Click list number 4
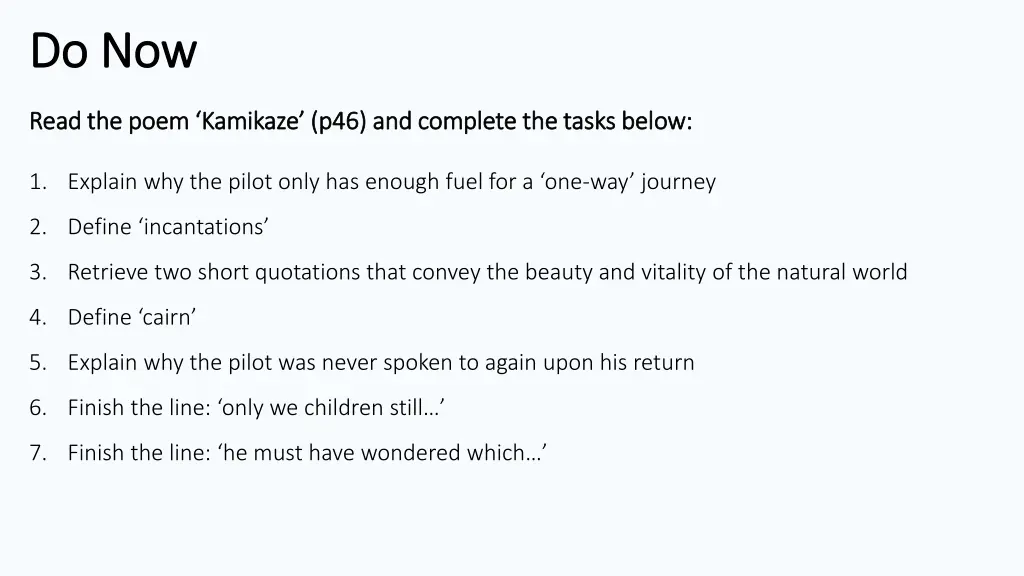Screen dimensions: 1024x576 (38, 317)
